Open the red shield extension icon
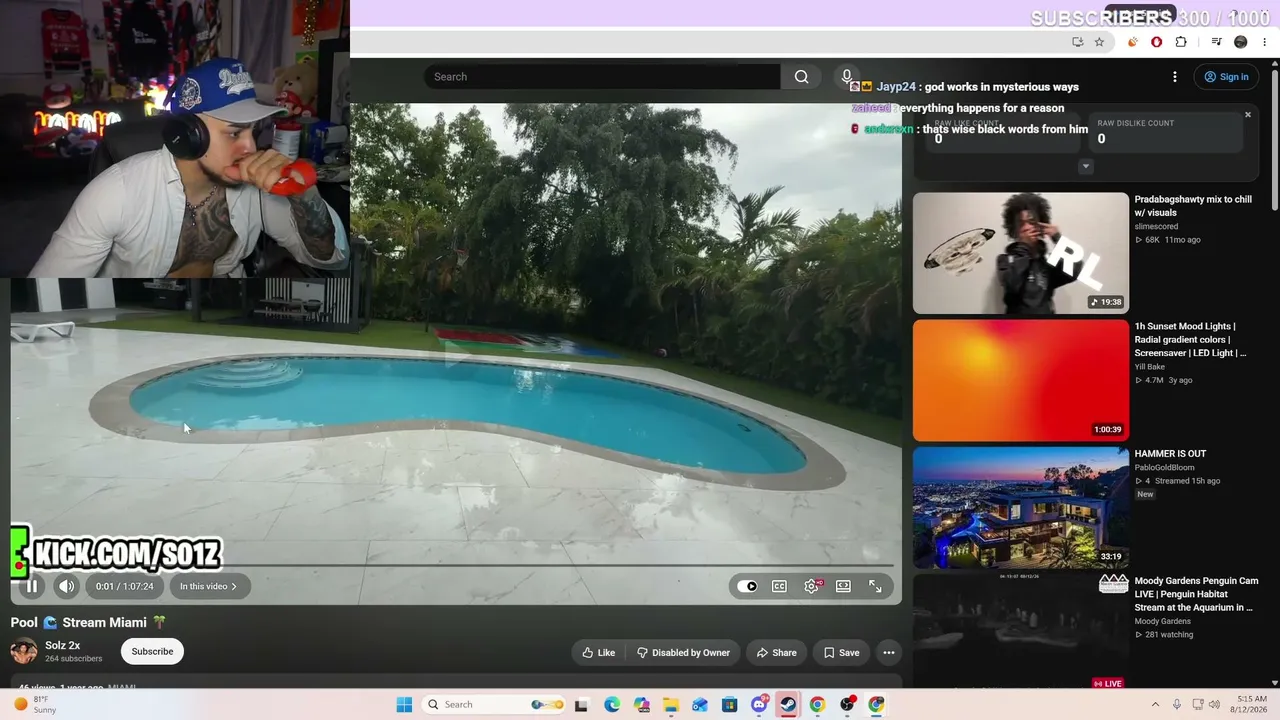 [1157, 42]
